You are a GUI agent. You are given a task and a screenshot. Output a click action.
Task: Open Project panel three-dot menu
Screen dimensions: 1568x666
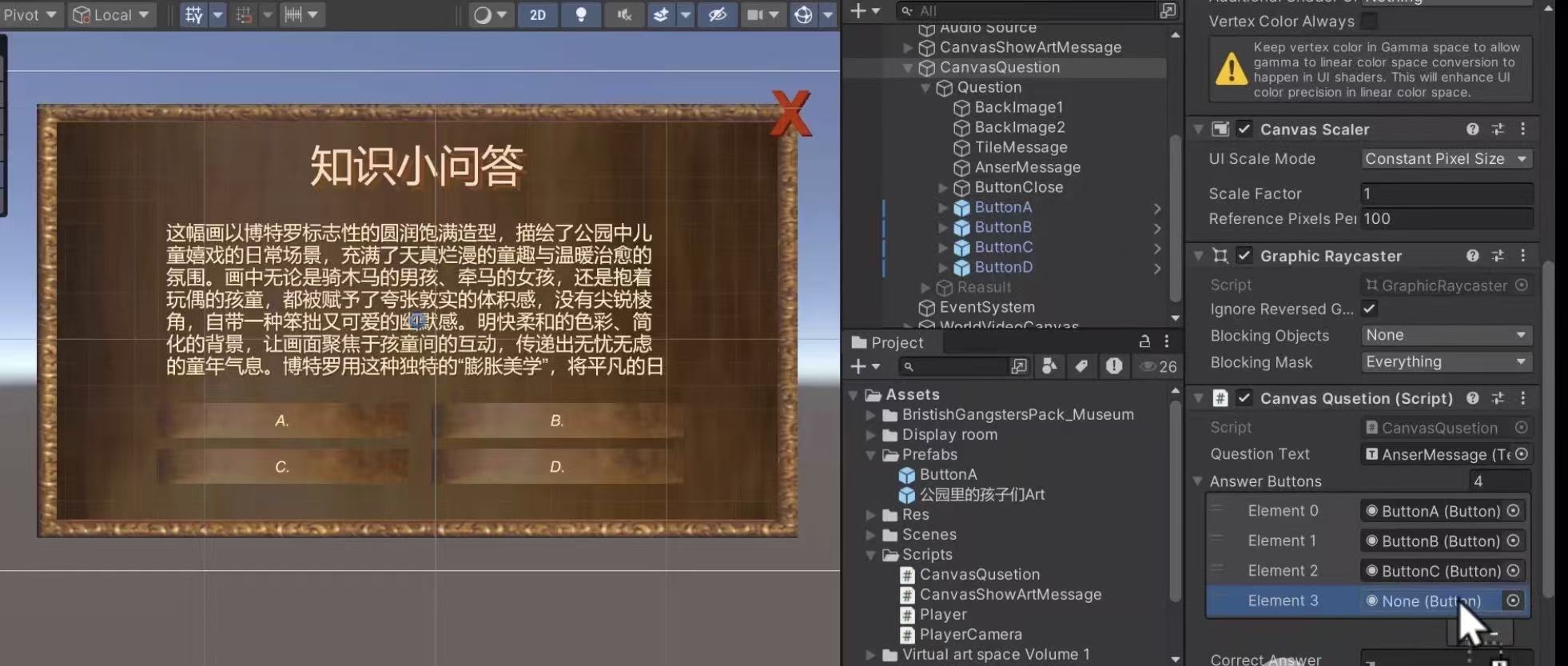(1167, 341)
